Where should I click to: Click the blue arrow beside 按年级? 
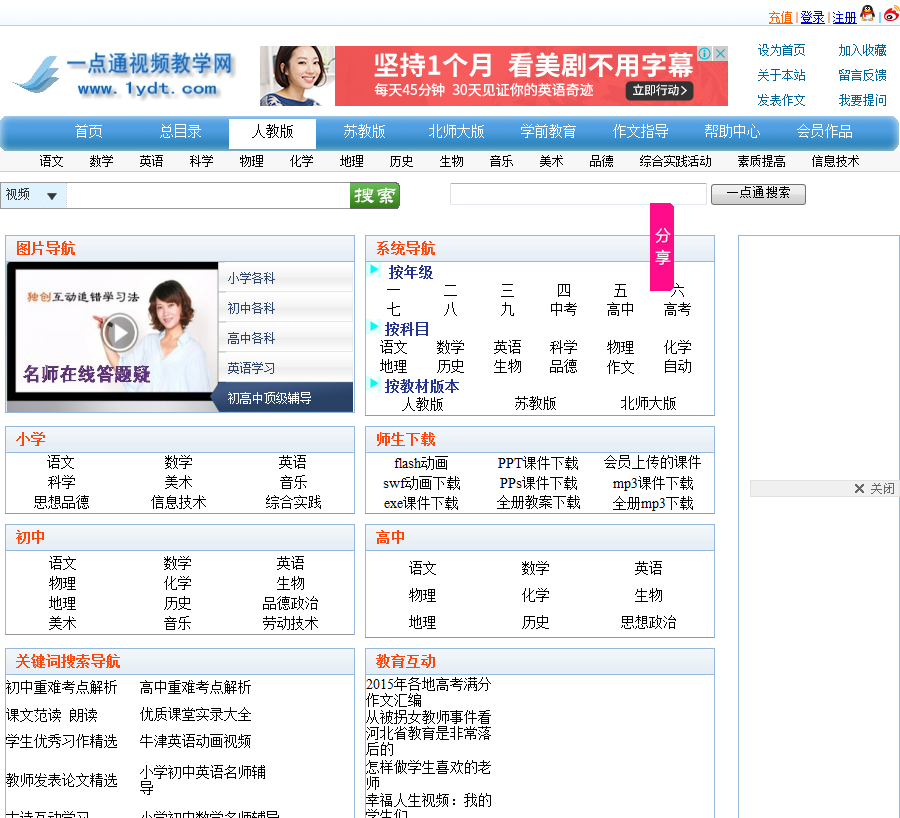[374, 270]
